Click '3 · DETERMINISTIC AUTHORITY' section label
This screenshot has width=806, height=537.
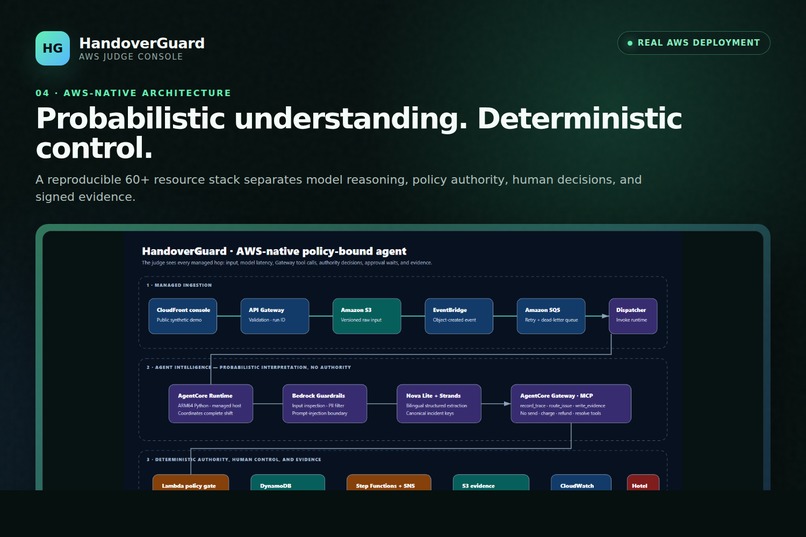pos(234,459)
